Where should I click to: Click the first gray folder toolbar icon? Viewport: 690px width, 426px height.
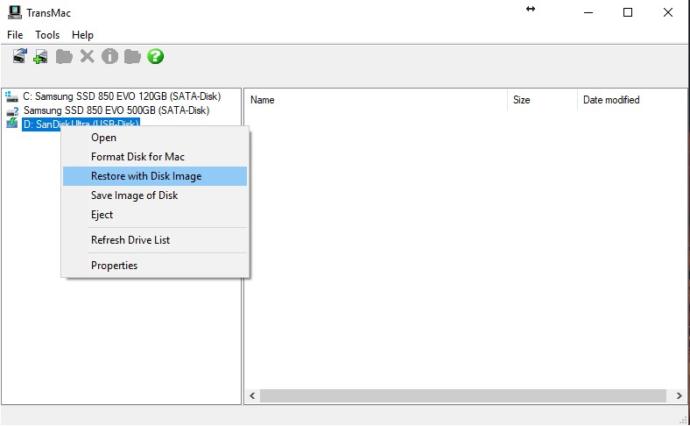pyautogui.click(x=64, y=57)
